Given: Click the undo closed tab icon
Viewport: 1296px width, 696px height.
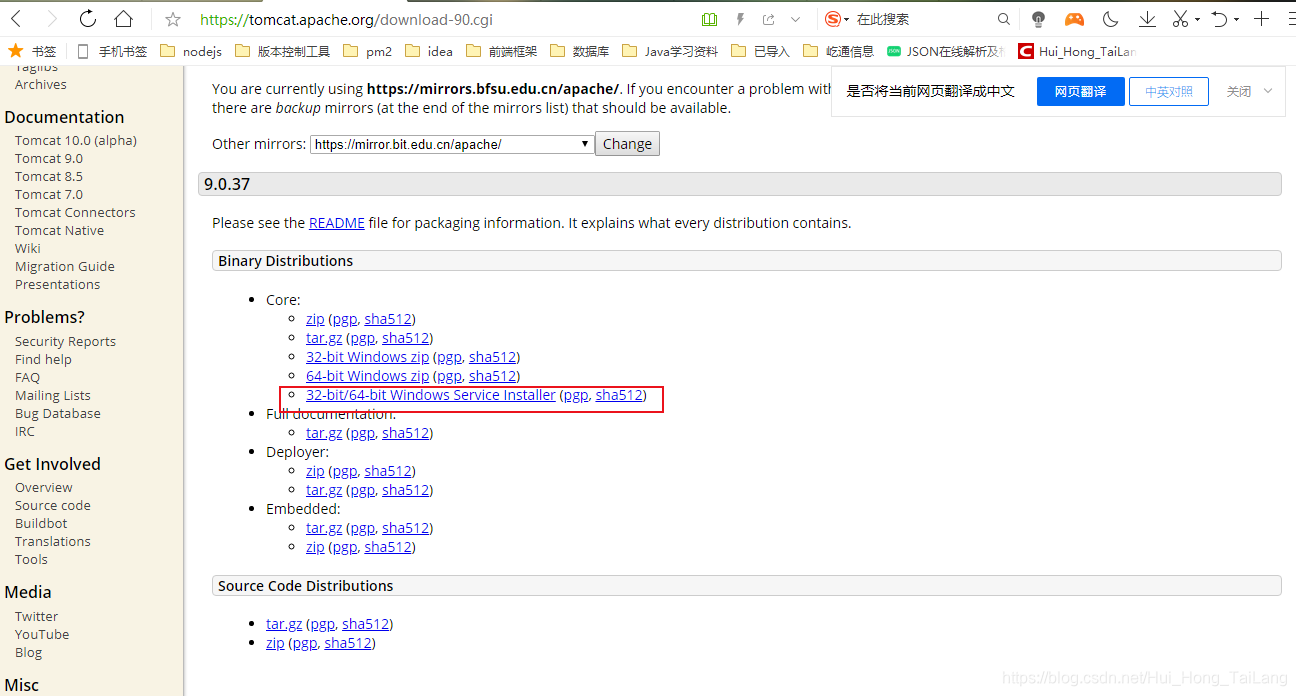Looking at the screenshot, I should click(x=1220, y=19).
